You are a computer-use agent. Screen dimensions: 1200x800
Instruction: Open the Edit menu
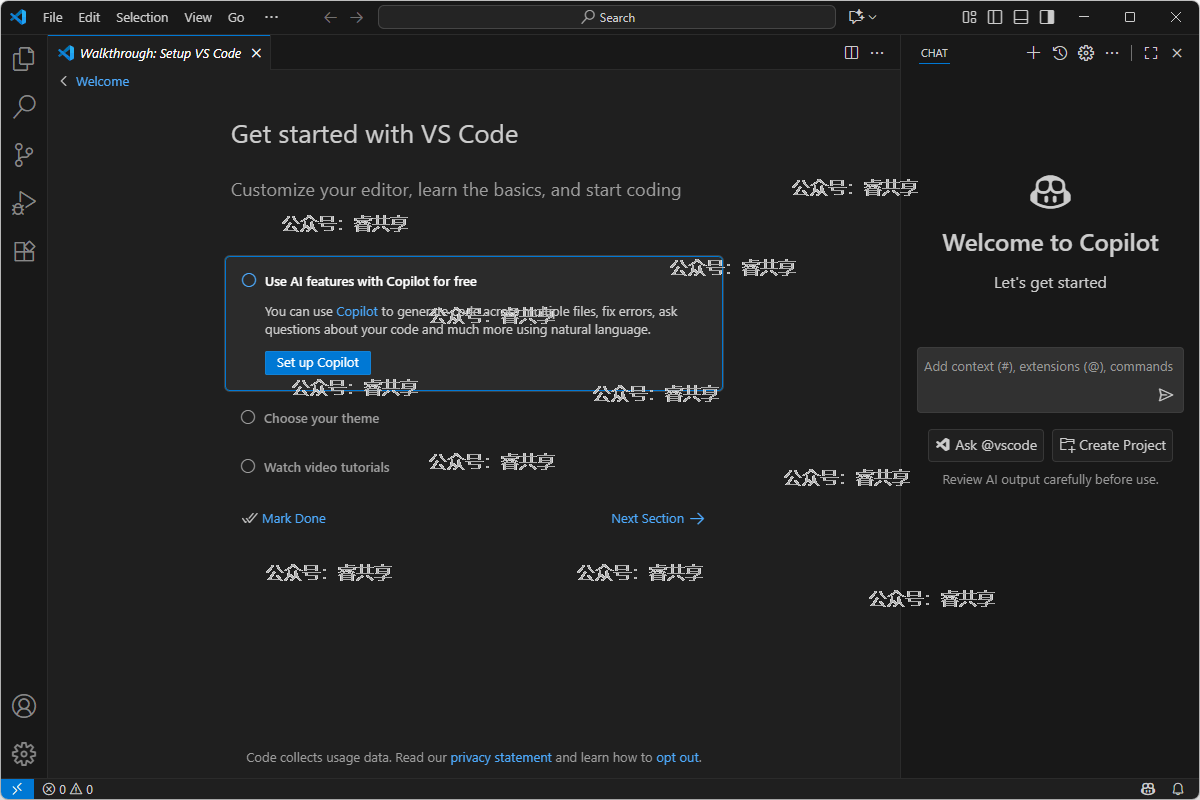click(x=89, y=17)
